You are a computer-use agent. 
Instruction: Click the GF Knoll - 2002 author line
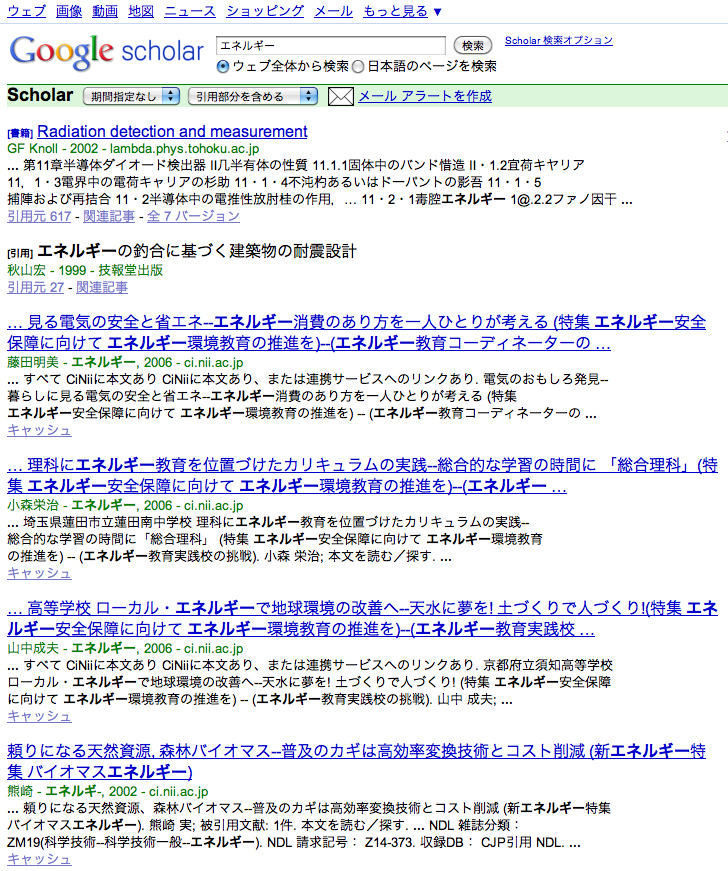point(133,149)
